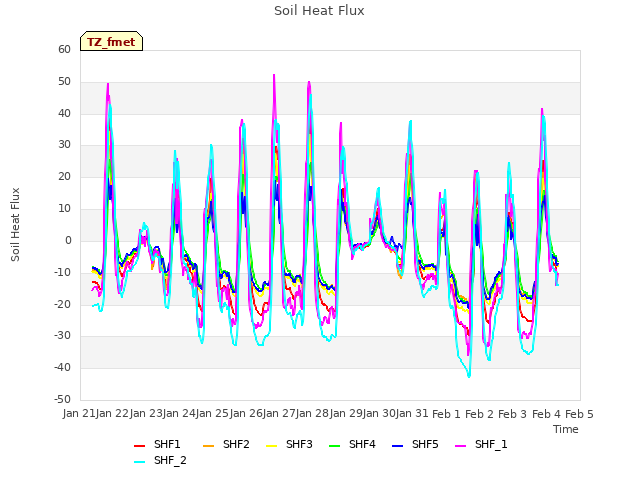Click the Feb 5 x-axis tick label
The height and width of the screenshot is (480, 640).
[x=579, y=414]
